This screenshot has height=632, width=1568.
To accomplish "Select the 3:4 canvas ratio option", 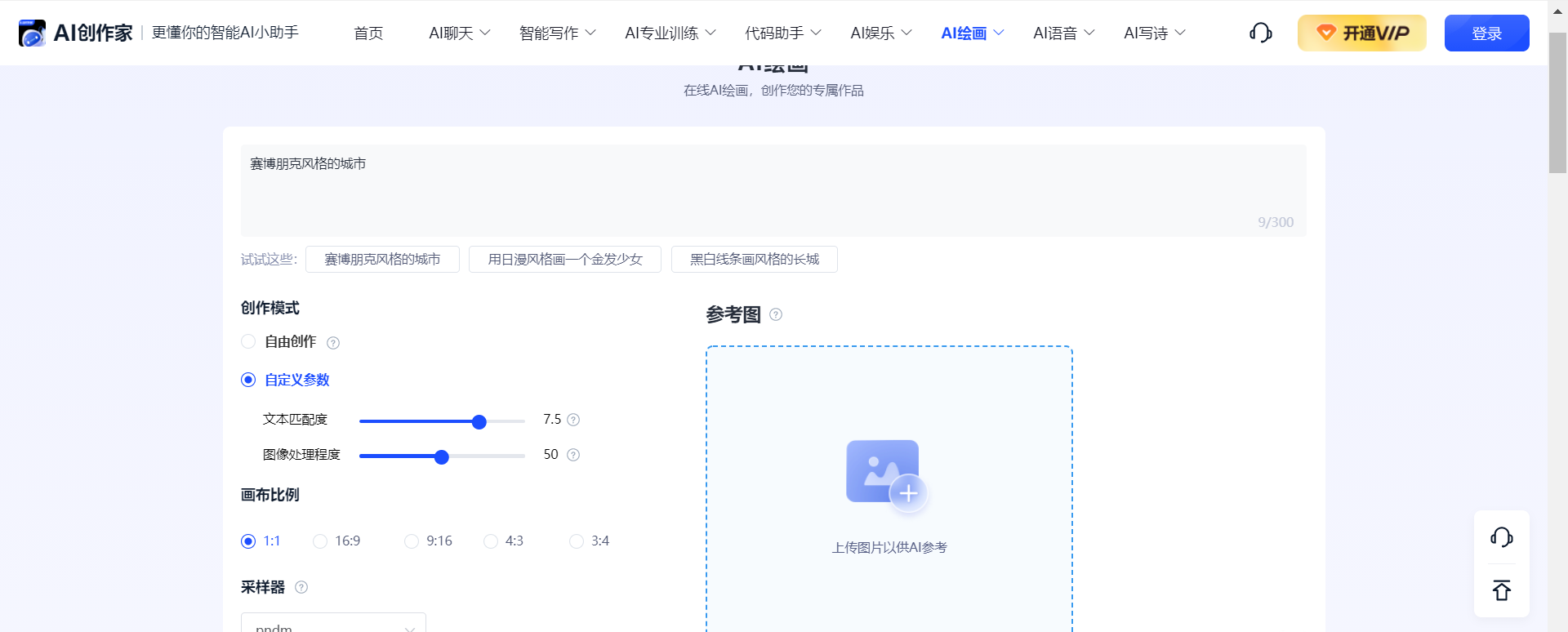I will pyautogui.click(x=577, y=541).
